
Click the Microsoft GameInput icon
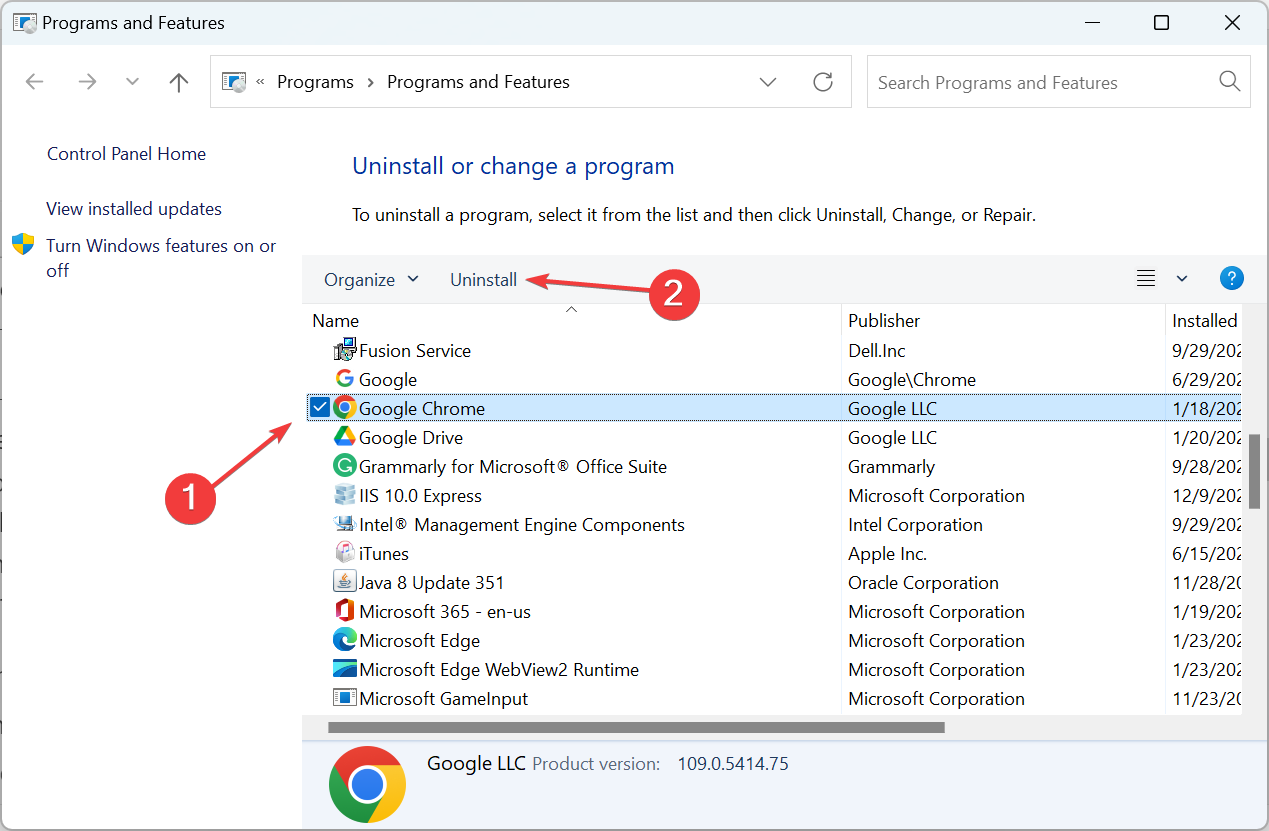coord(344,698)
